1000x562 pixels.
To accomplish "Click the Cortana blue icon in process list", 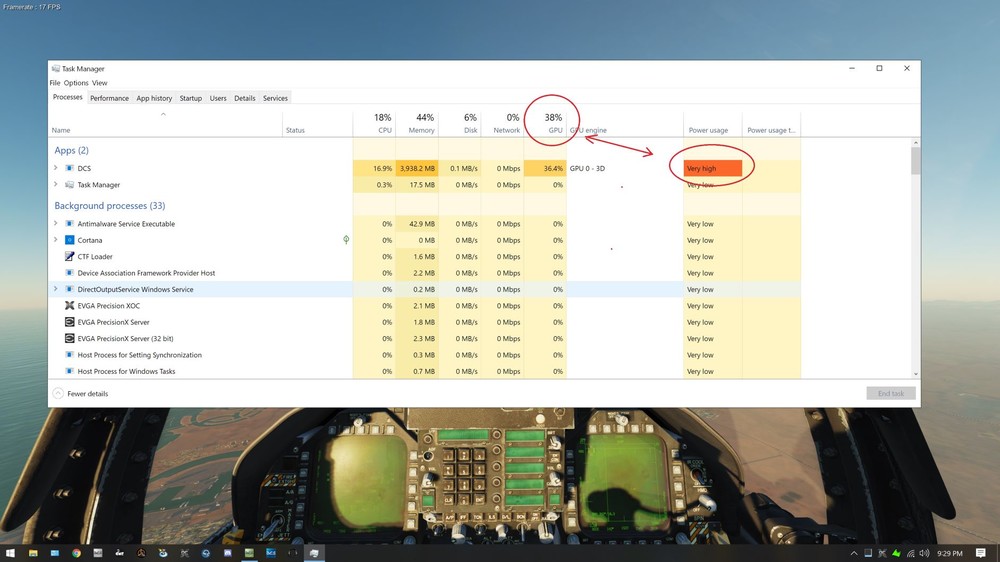I will (70, 240).
